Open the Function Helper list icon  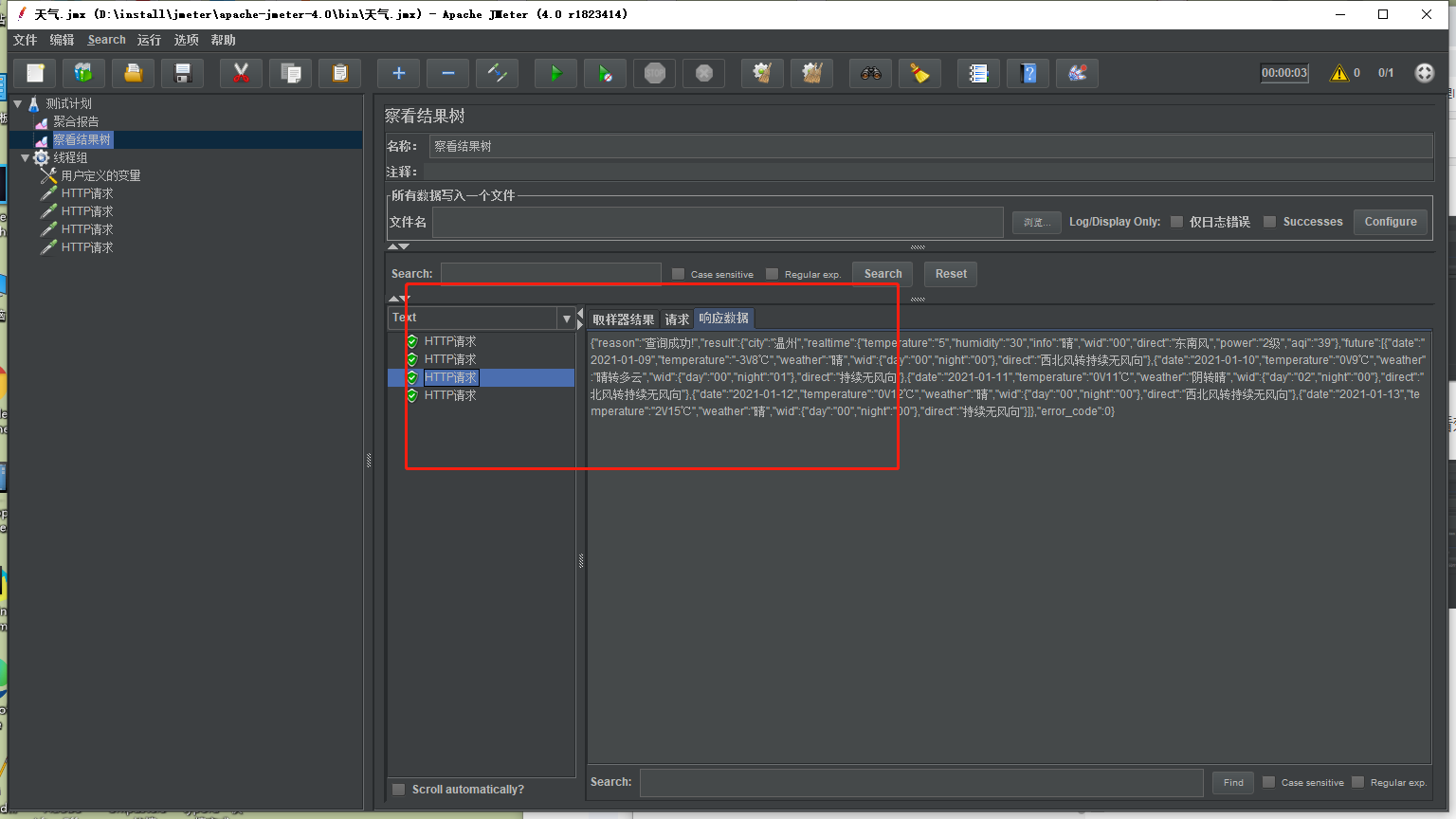979,73
